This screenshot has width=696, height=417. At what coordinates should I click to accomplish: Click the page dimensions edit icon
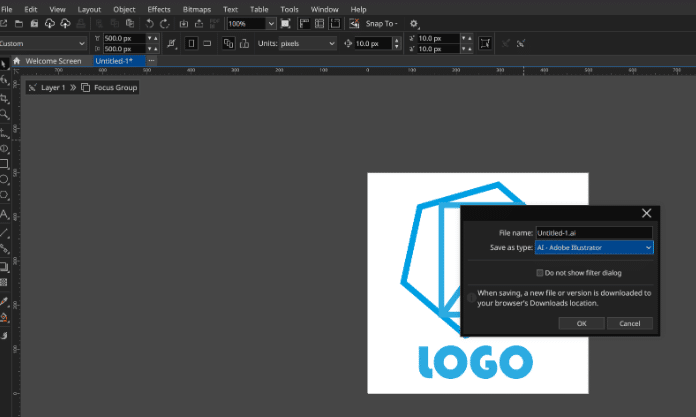click(172, 43)
